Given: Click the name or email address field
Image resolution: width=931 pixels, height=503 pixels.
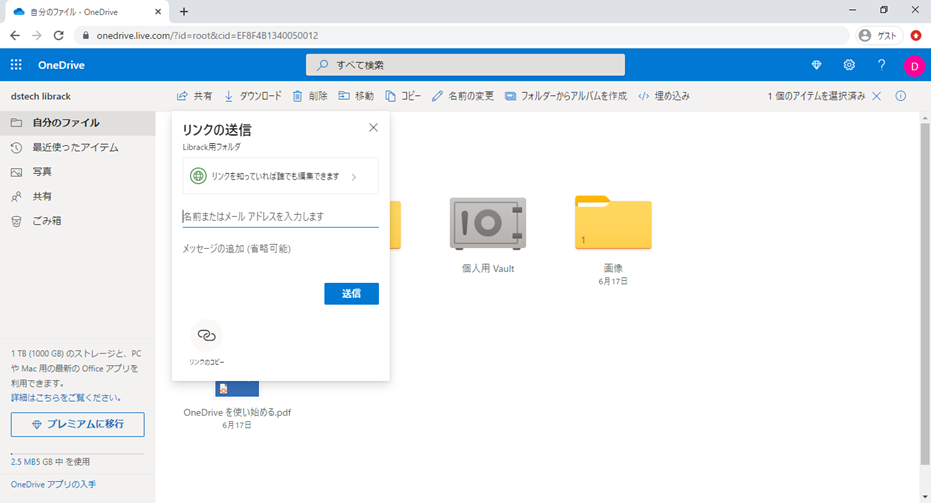Looking at the screenshot, I should pyautogui.click(x=280, y=217).
